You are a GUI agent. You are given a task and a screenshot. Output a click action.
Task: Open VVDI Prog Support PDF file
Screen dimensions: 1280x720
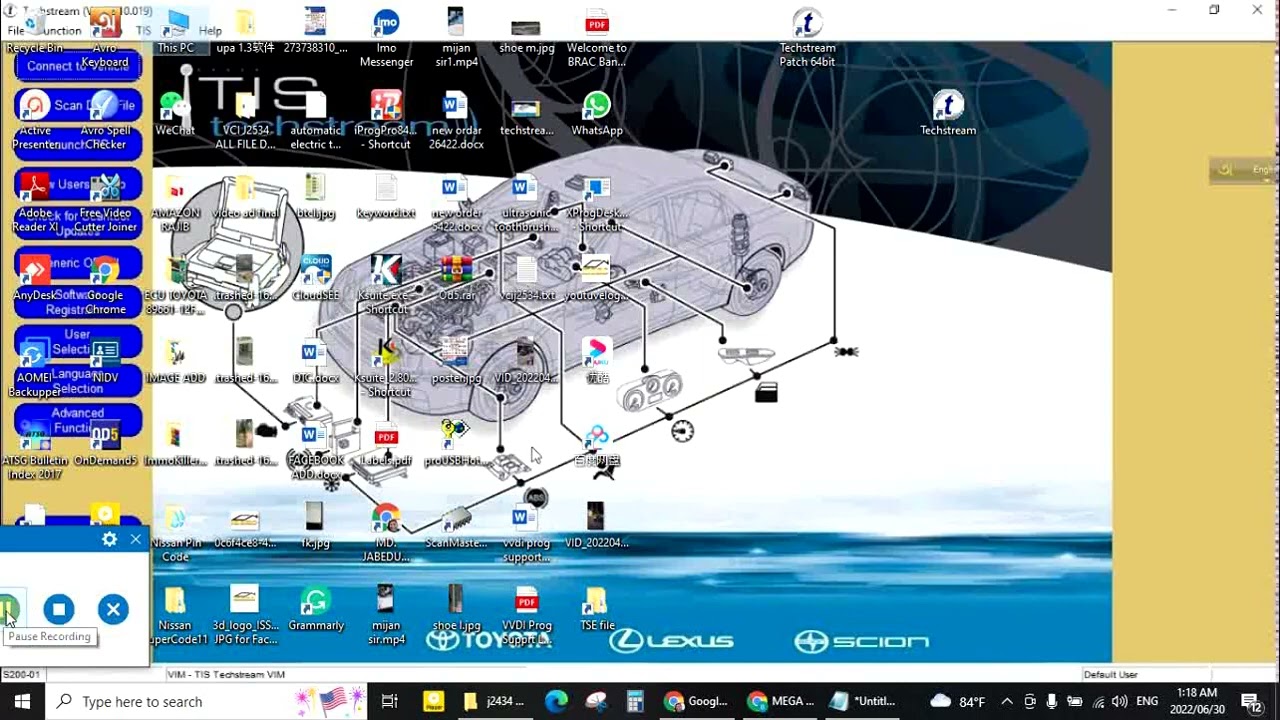pos(527,615)
